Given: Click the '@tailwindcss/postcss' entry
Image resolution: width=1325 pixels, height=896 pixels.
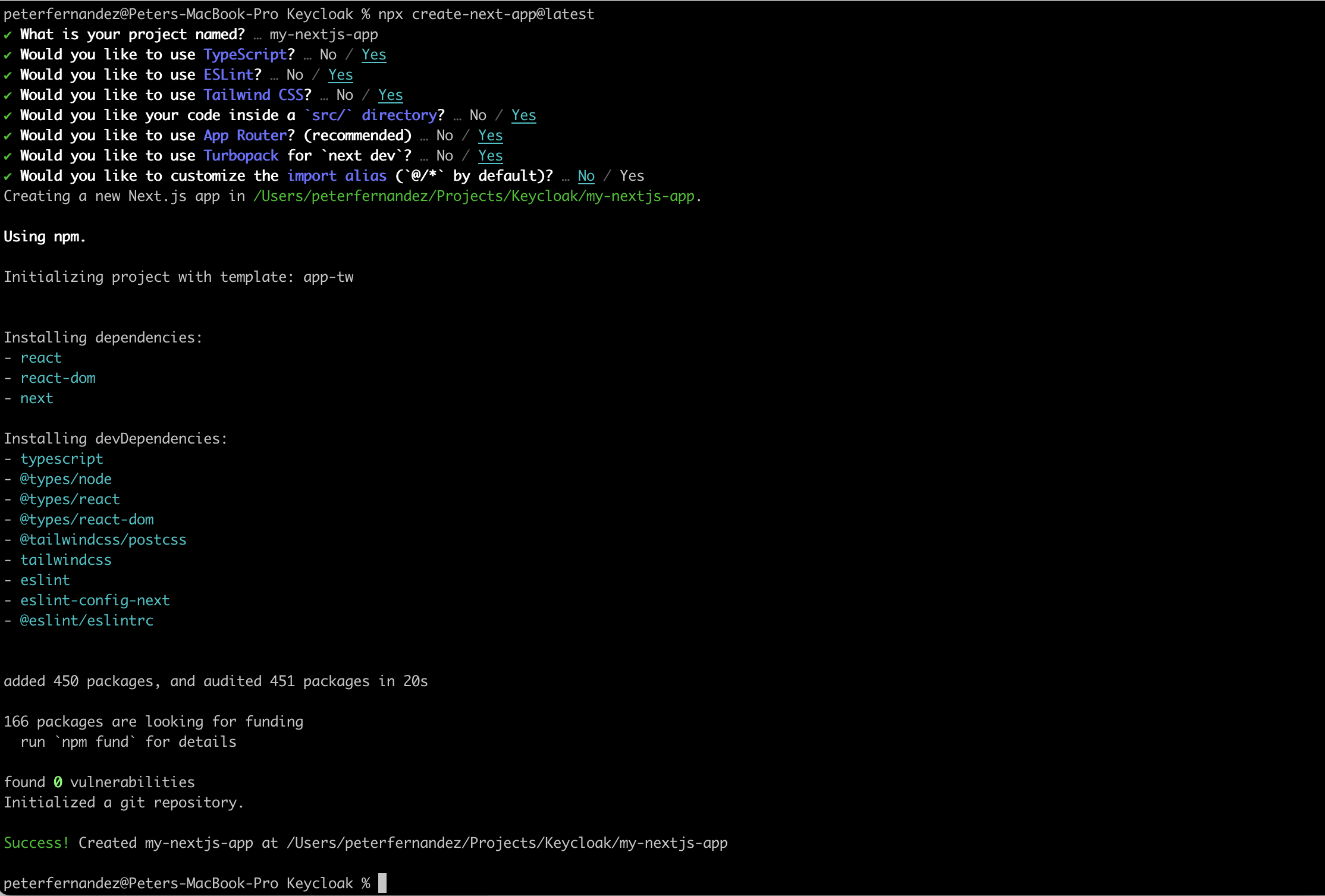Looking at the screenshot, I should (103, 540).
